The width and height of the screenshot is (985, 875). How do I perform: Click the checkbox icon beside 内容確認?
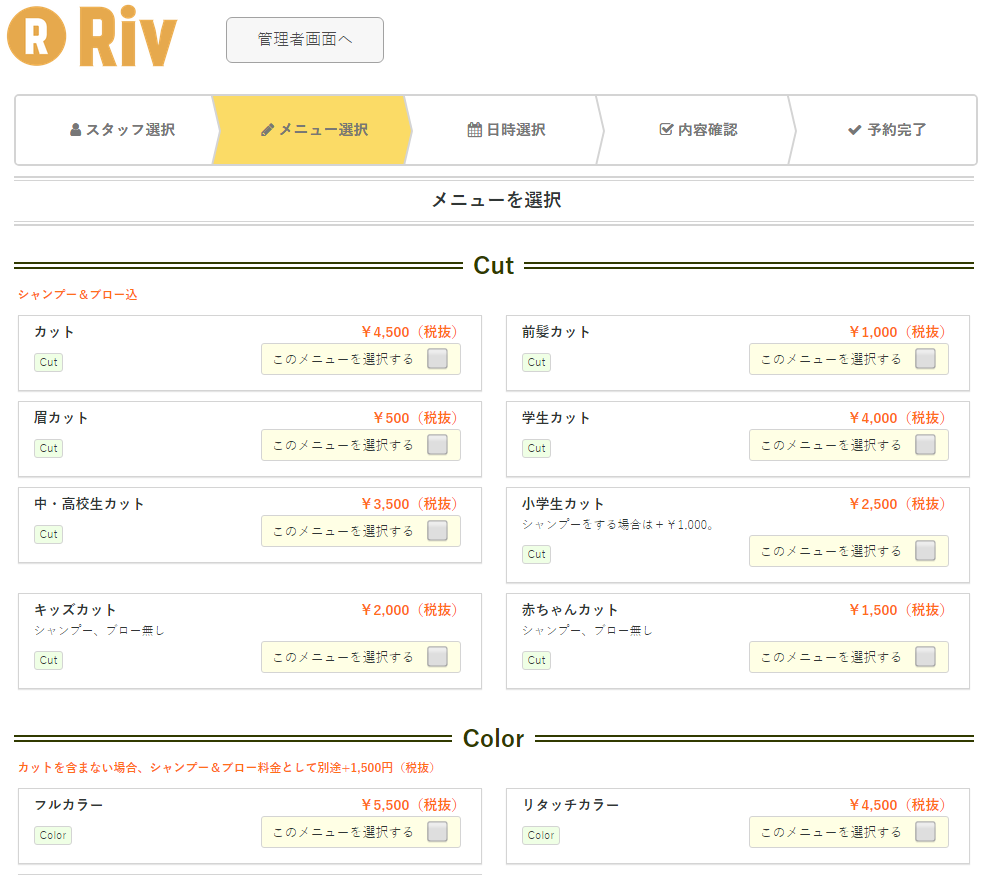coord(666,129)
